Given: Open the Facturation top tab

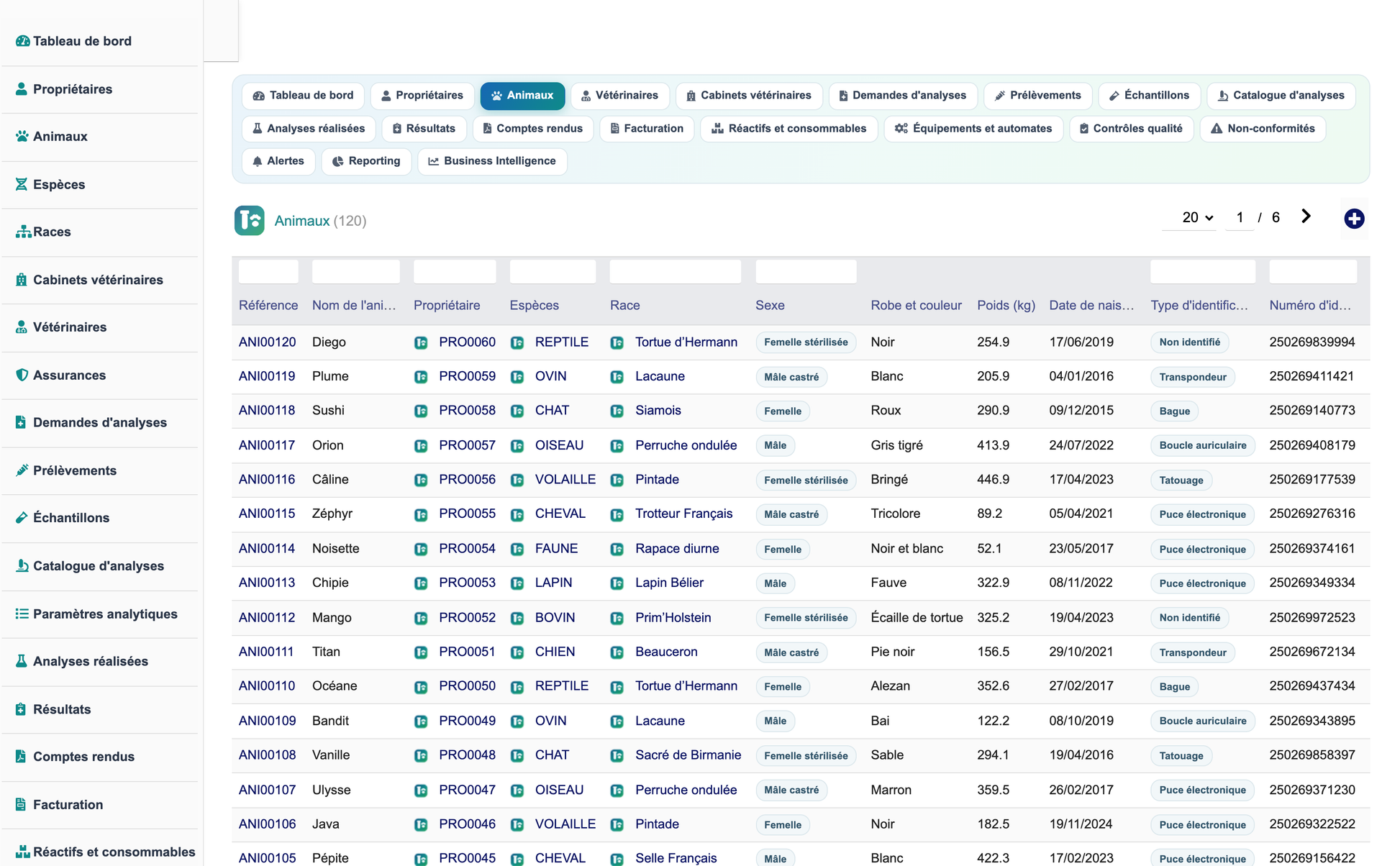Looking at the screenshot, I should (647, 129).
